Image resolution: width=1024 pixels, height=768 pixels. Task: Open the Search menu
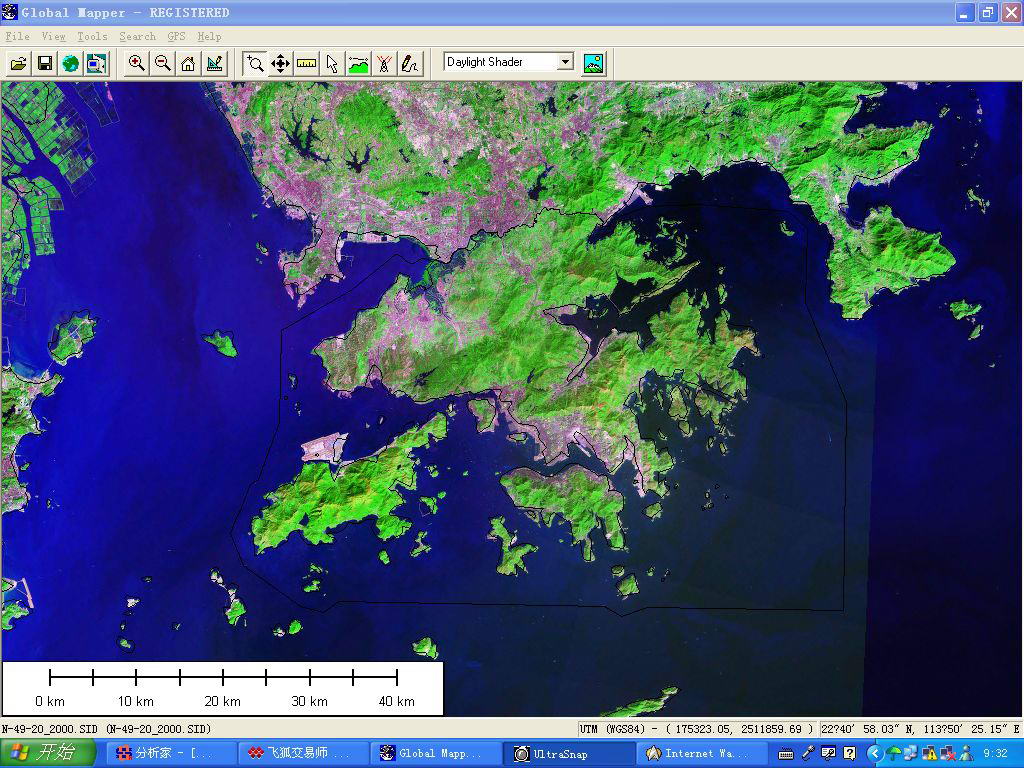point(137,36)
